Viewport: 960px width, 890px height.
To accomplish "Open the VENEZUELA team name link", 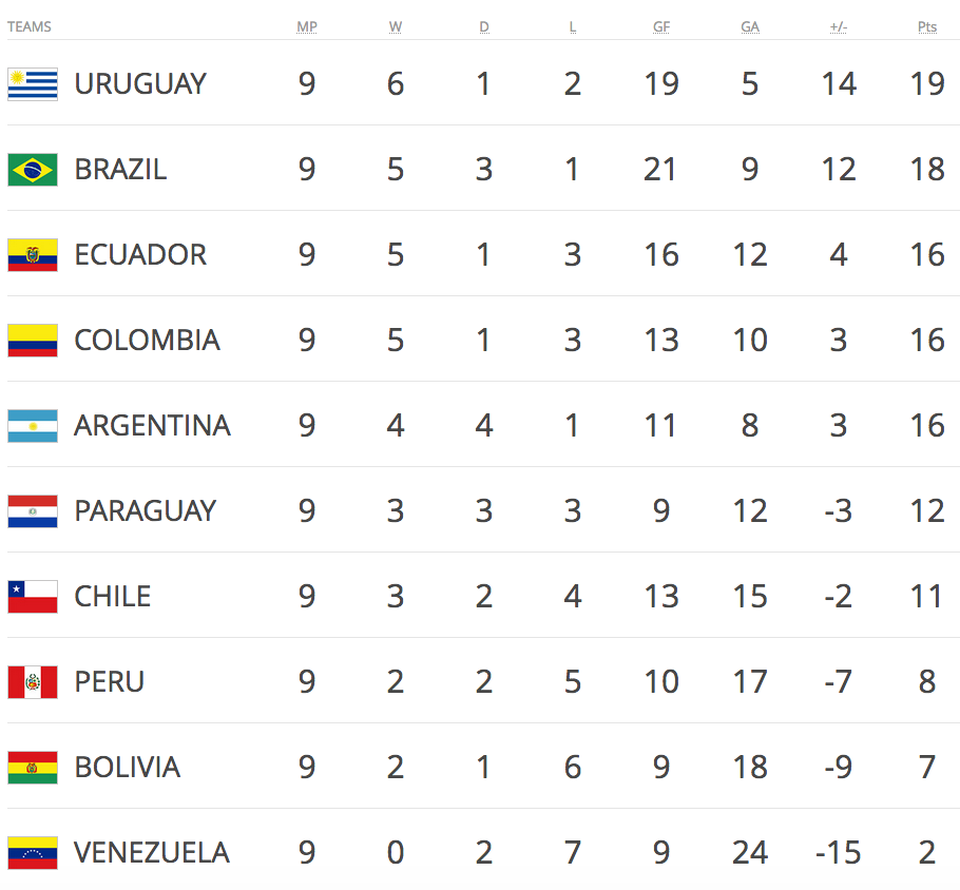I will [152, 853].
